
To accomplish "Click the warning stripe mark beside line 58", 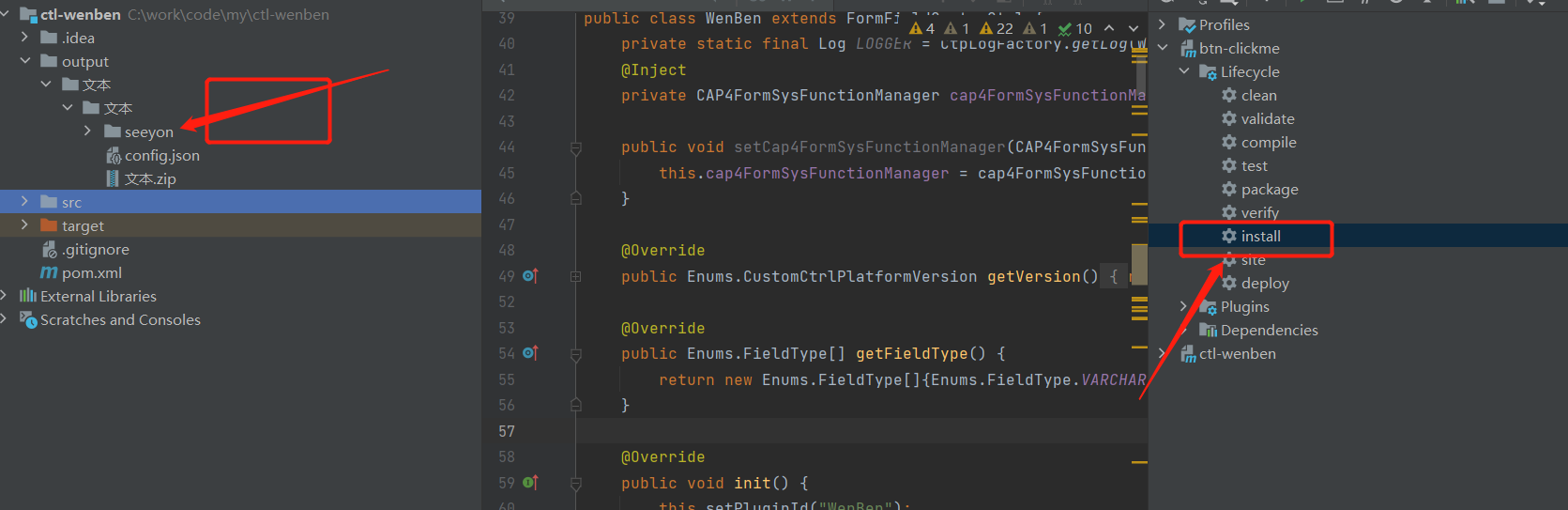I will [x=1139, y=462].
